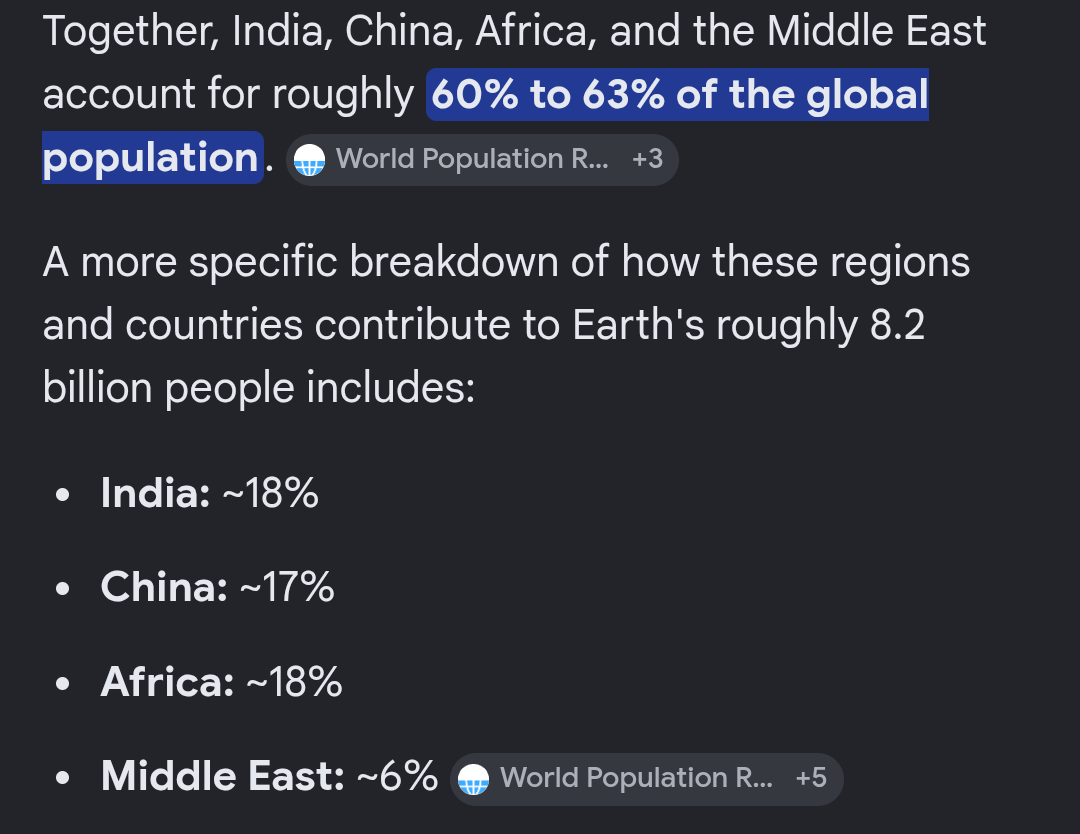Click 'billion people includes:' text line
1080x834 pixels.
pyautogui.click(x=259, y=388)
